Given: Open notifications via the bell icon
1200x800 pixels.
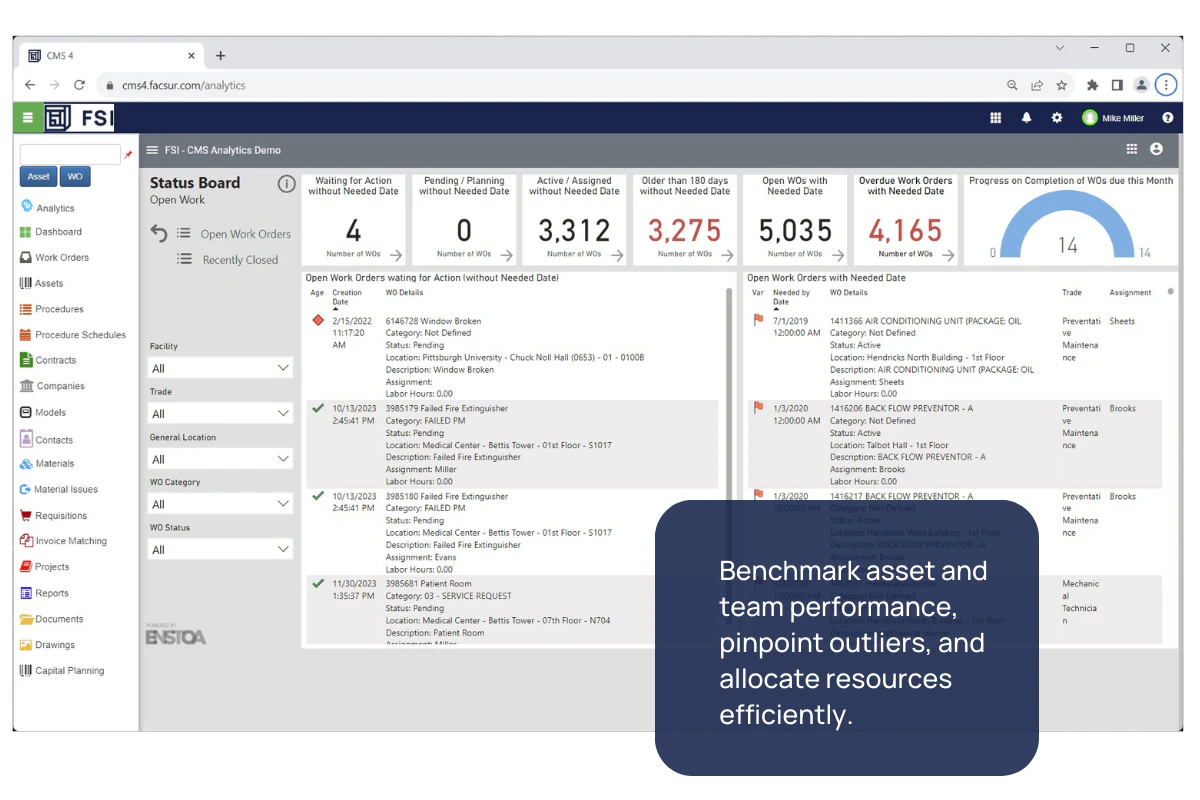Looking at the screenshot, I should tap(1026, 117).
